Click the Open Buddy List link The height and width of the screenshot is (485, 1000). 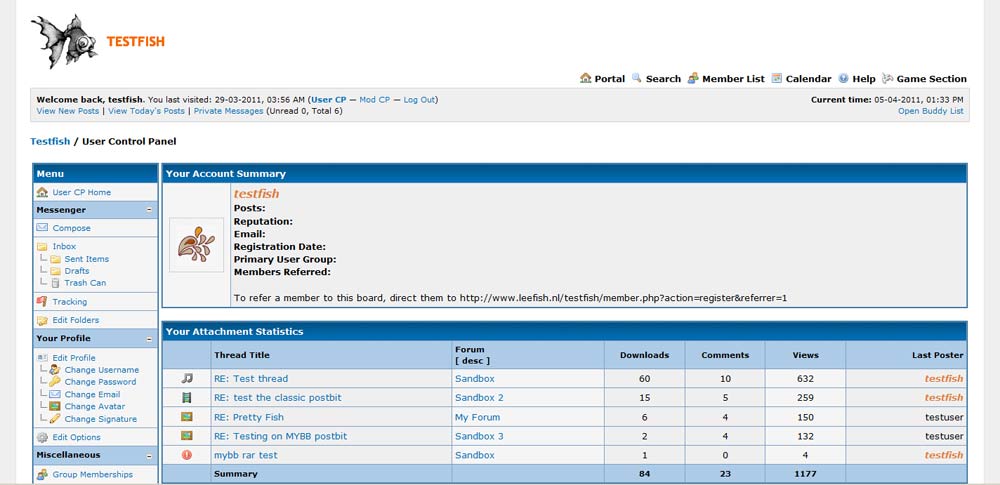930,111
